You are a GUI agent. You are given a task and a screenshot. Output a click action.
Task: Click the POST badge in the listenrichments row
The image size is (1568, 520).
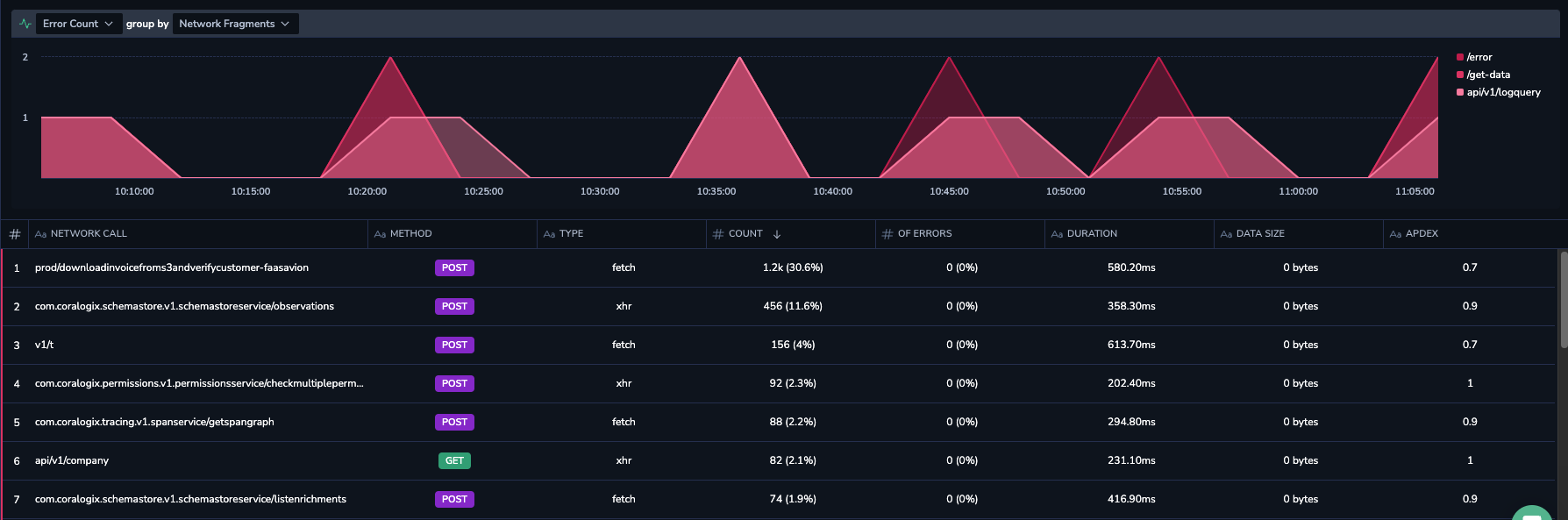pos(454,499)
